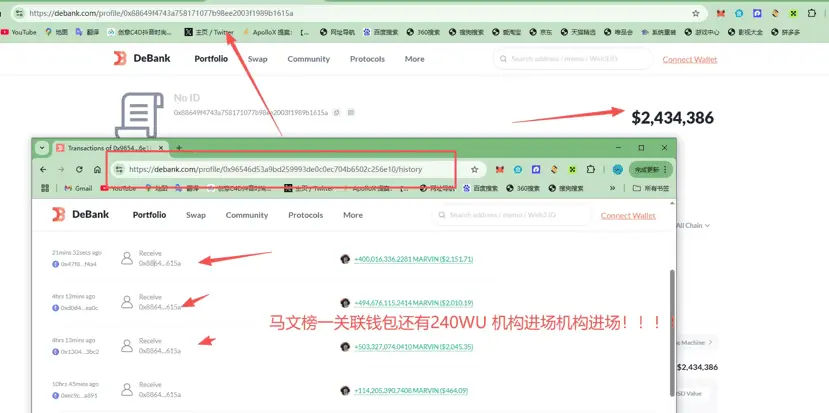The width and height of the screenshot is (829, 413).
Task: Open MetaMask fox extension in front window toolbar
Action: (x=500, y=170)
